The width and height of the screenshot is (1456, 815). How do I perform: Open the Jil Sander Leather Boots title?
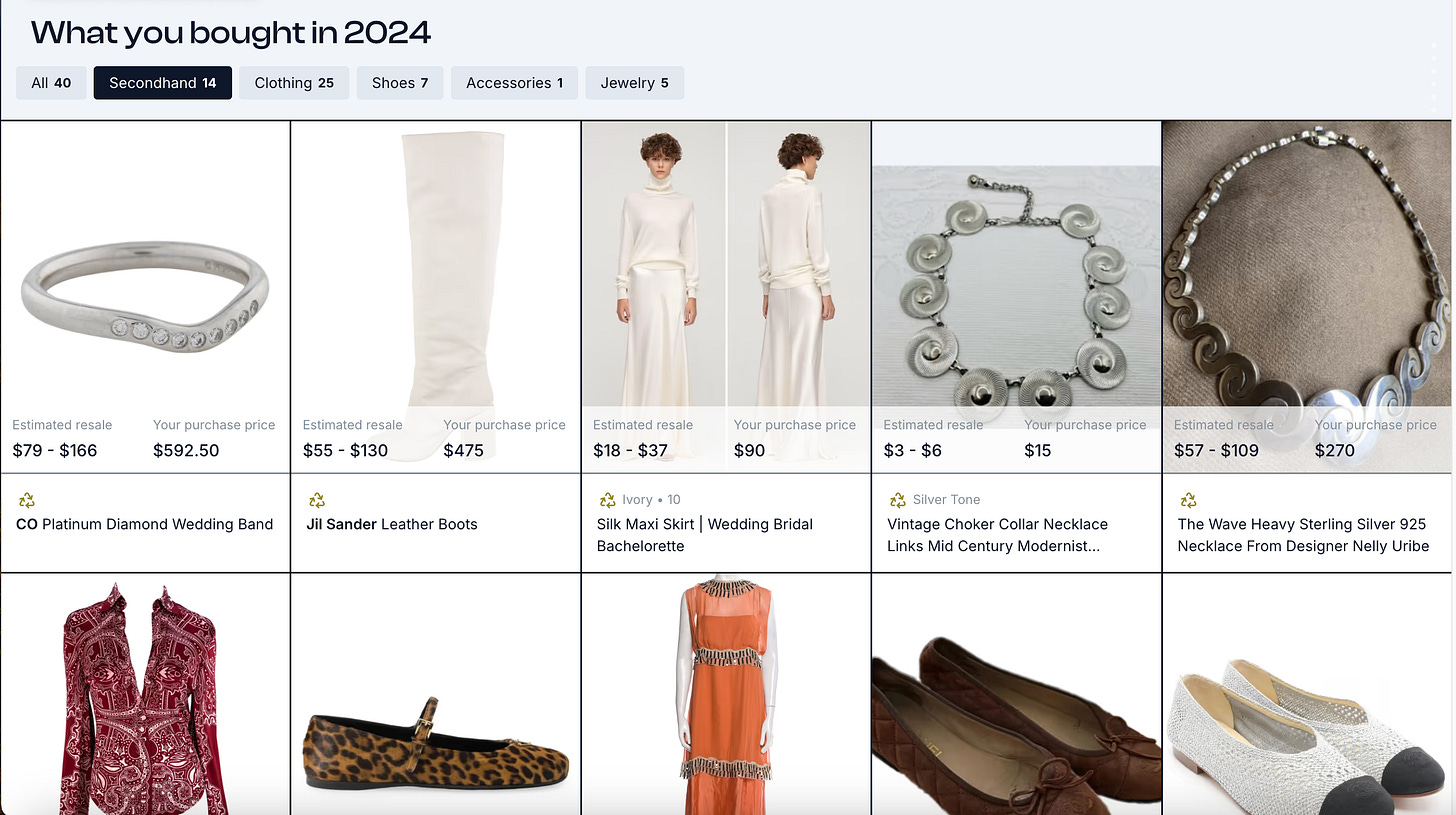click(392, 524)
